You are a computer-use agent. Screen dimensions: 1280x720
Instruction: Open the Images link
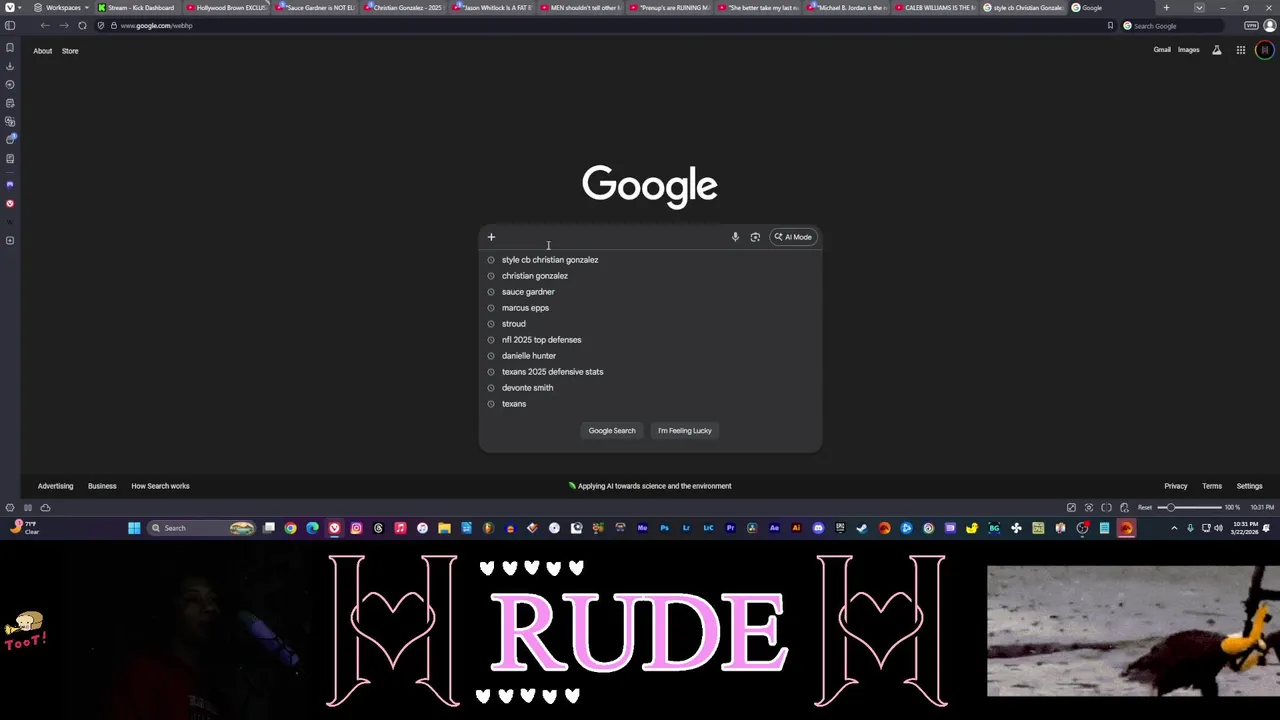[x=1188, y=50]
